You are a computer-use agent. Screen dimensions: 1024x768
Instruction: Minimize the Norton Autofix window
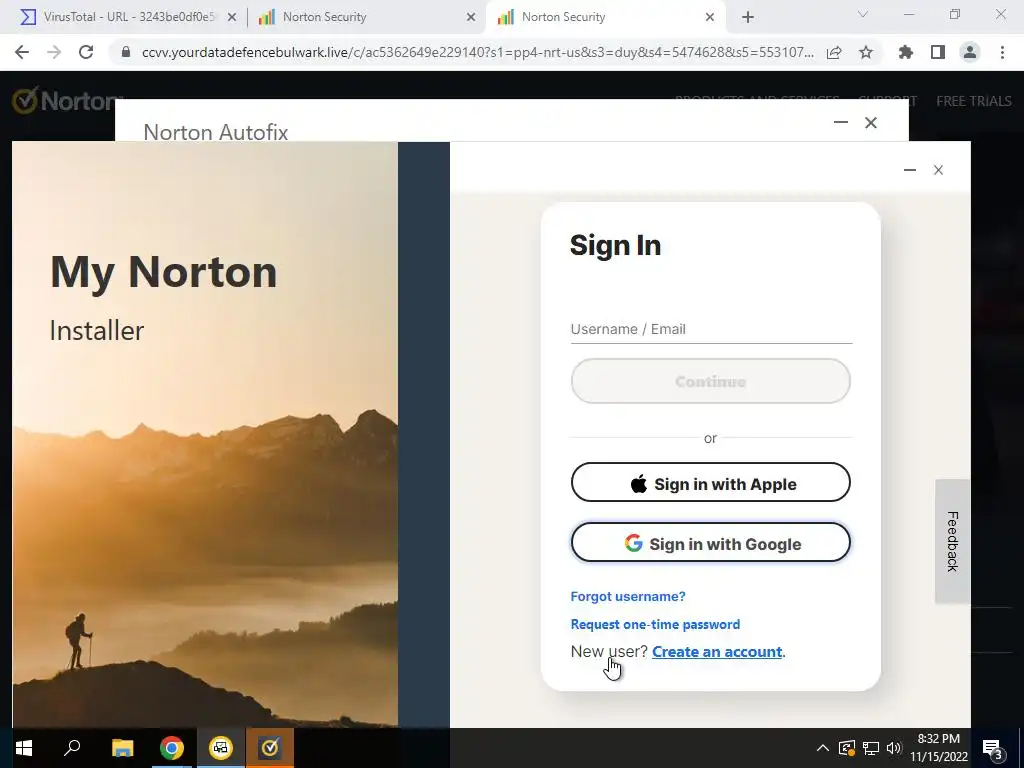click(840, 122)
